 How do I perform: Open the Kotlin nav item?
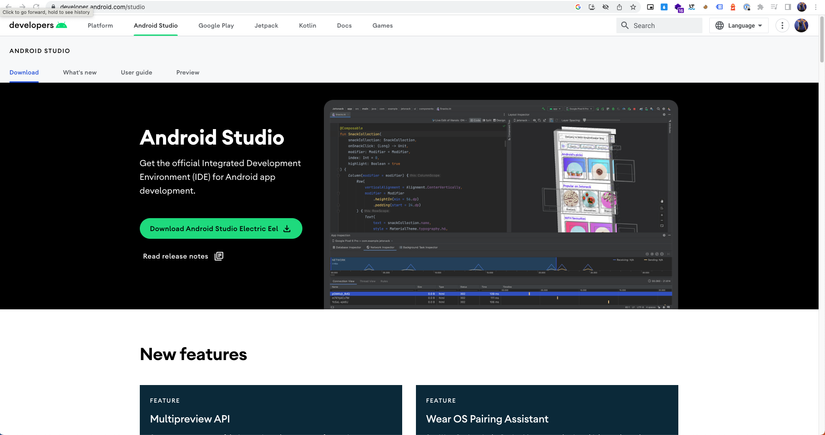307,25
